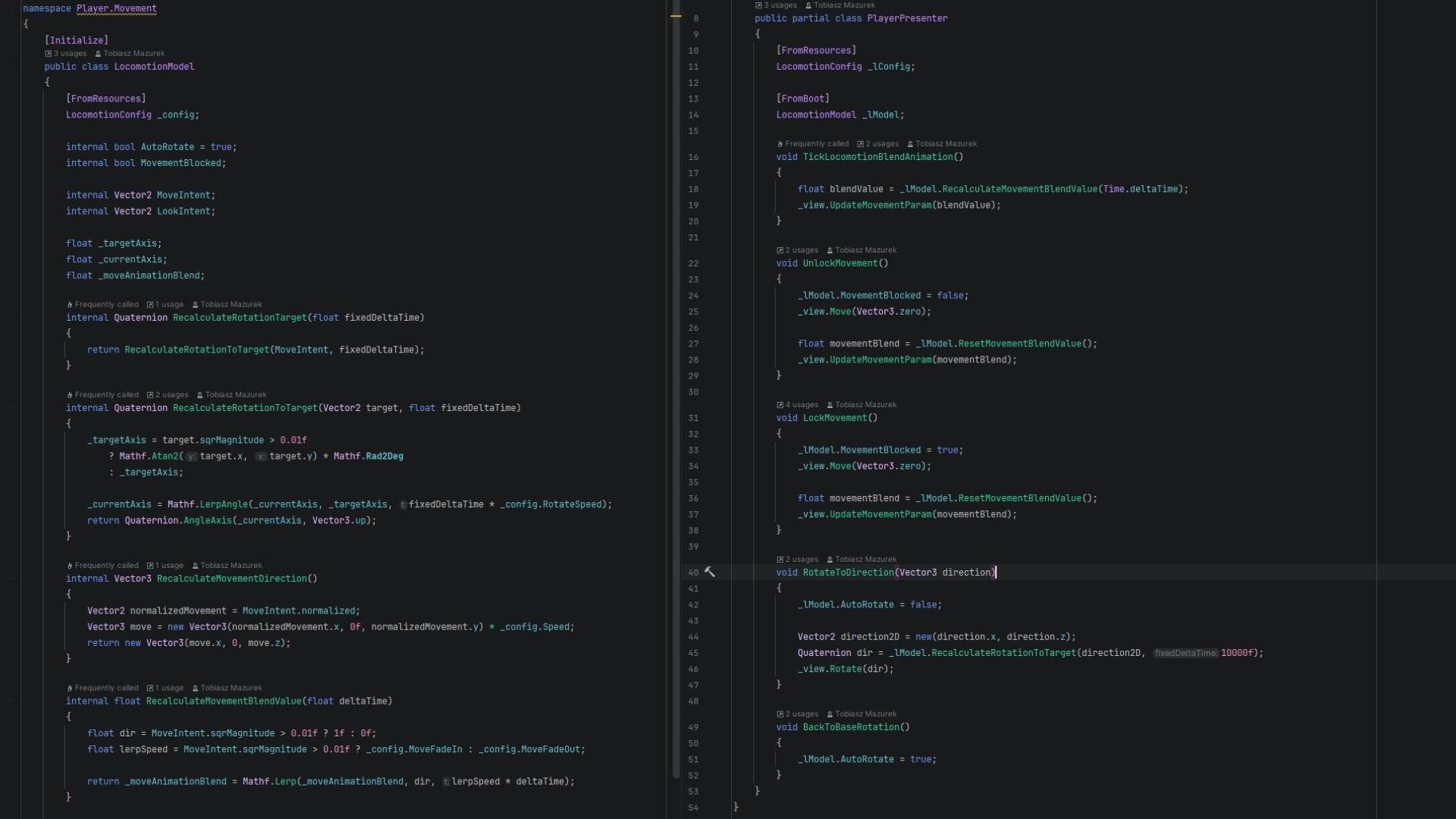Click "UpdateMovementParam" call on line 19
Image resolution: width=1456 pixels, height=819 pixels.
click(880, 206)
